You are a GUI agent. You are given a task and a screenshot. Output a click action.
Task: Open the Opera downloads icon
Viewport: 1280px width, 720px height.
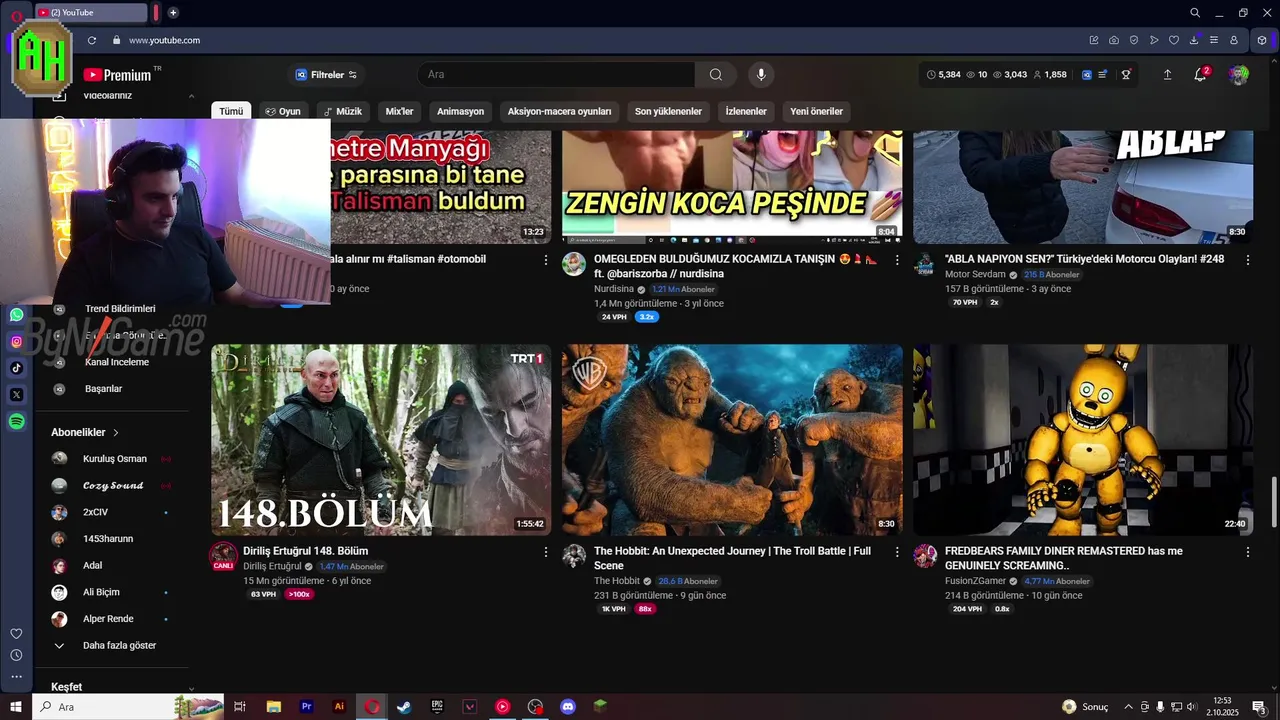pyautogui.click(x=1194, y=40)
